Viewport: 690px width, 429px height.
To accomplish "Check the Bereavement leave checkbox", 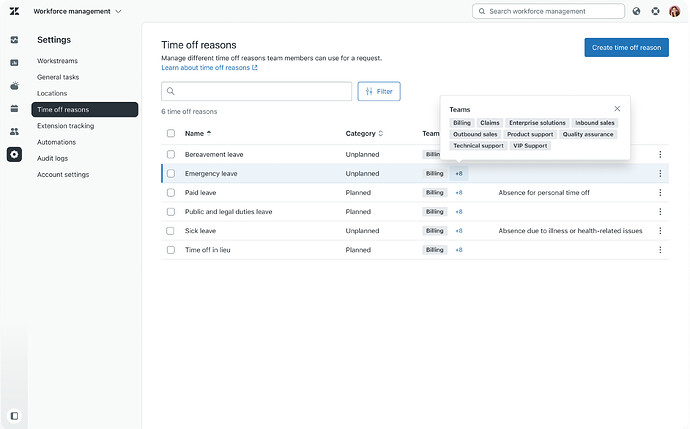I will pyautogui.click(x=171, y=154).
